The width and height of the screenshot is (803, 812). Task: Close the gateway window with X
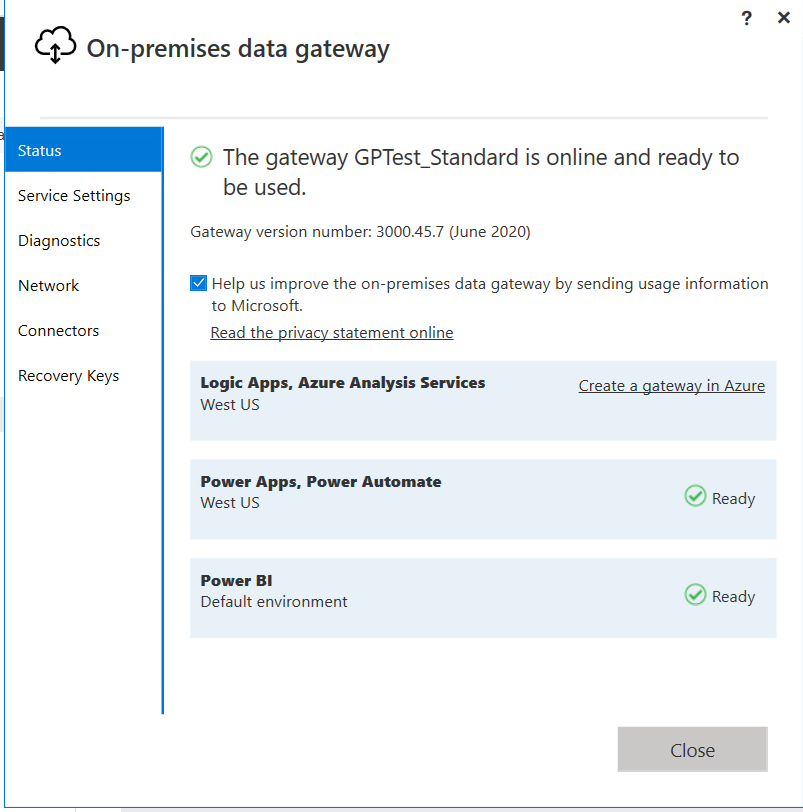tap(784, 18)
